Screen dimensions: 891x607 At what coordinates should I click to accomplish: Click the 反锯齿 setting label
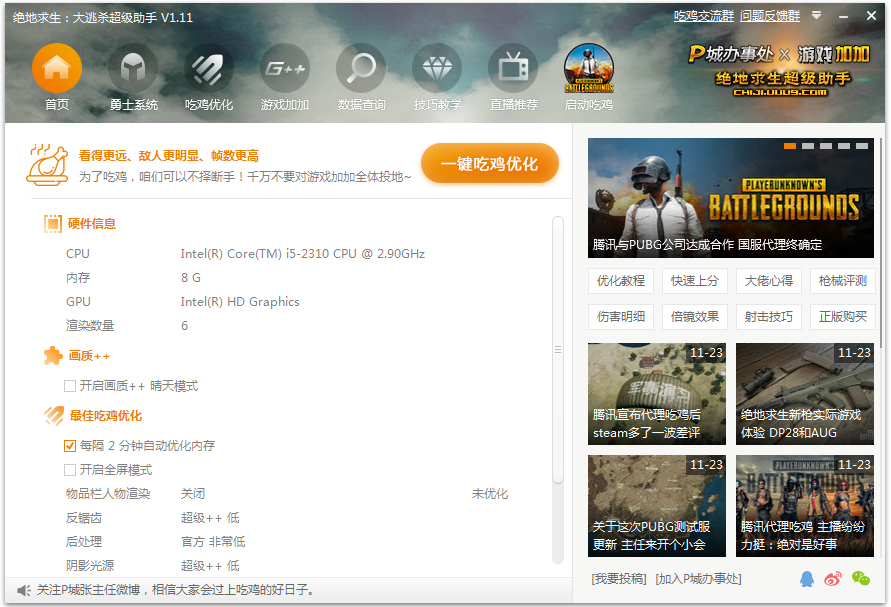point(84,518)
